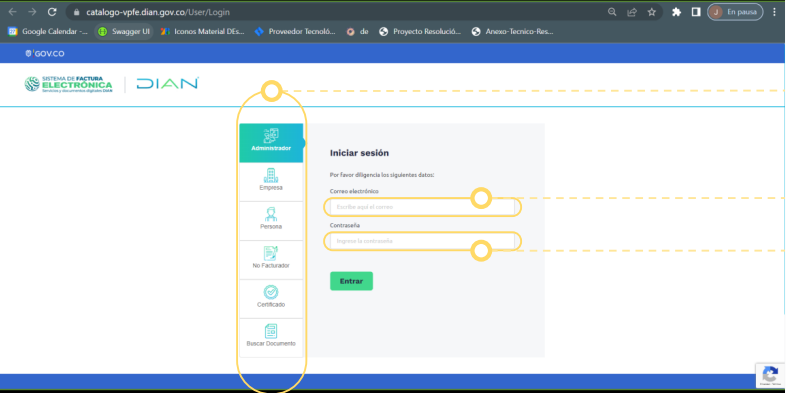
Task: Share this page icon
Action: pos(632,12)
